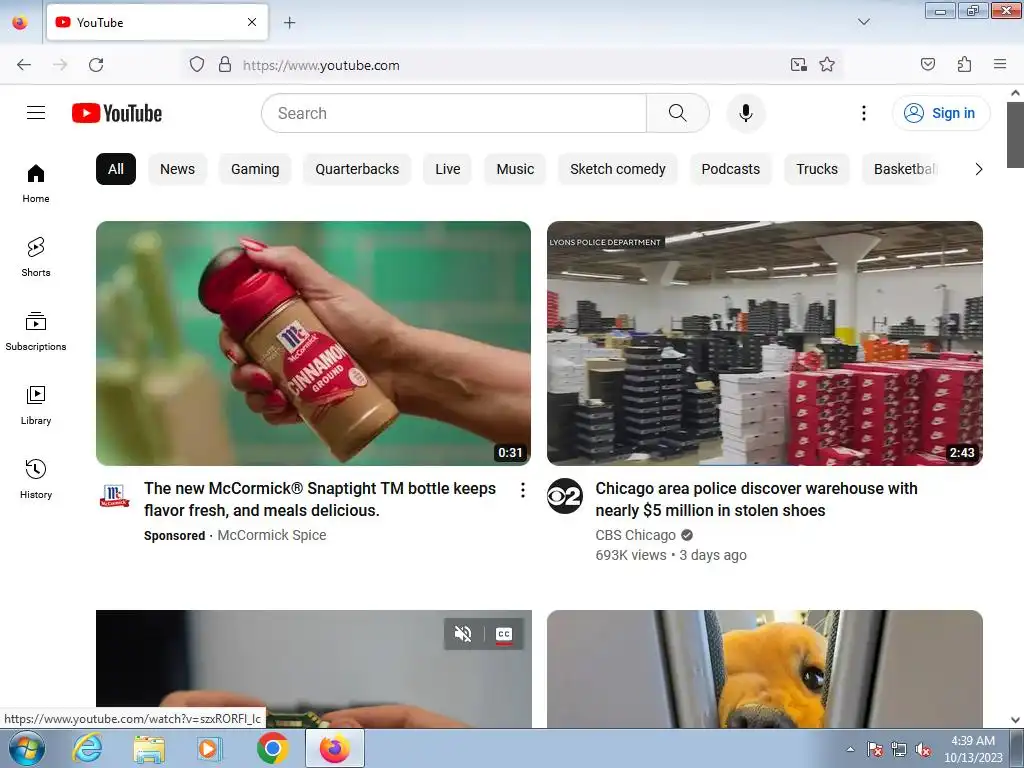1024x768 pixels.
Task: Click the muted volume tray icon
Action: pyautogui.click(x=923, y=750)
